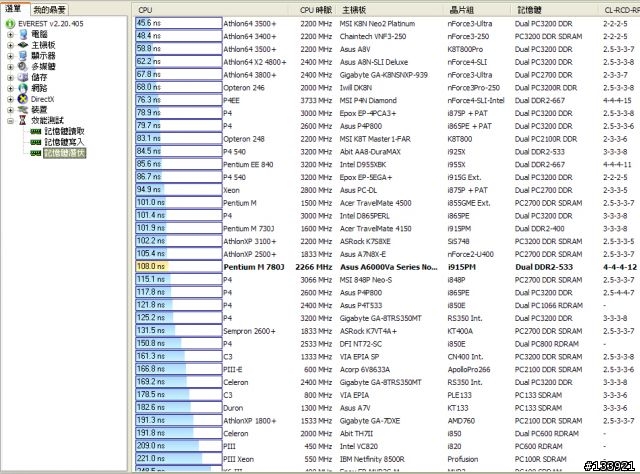The image size is (640, 474).
Task: Collapse the 效能測試 tree node
Action: (11, 120)
